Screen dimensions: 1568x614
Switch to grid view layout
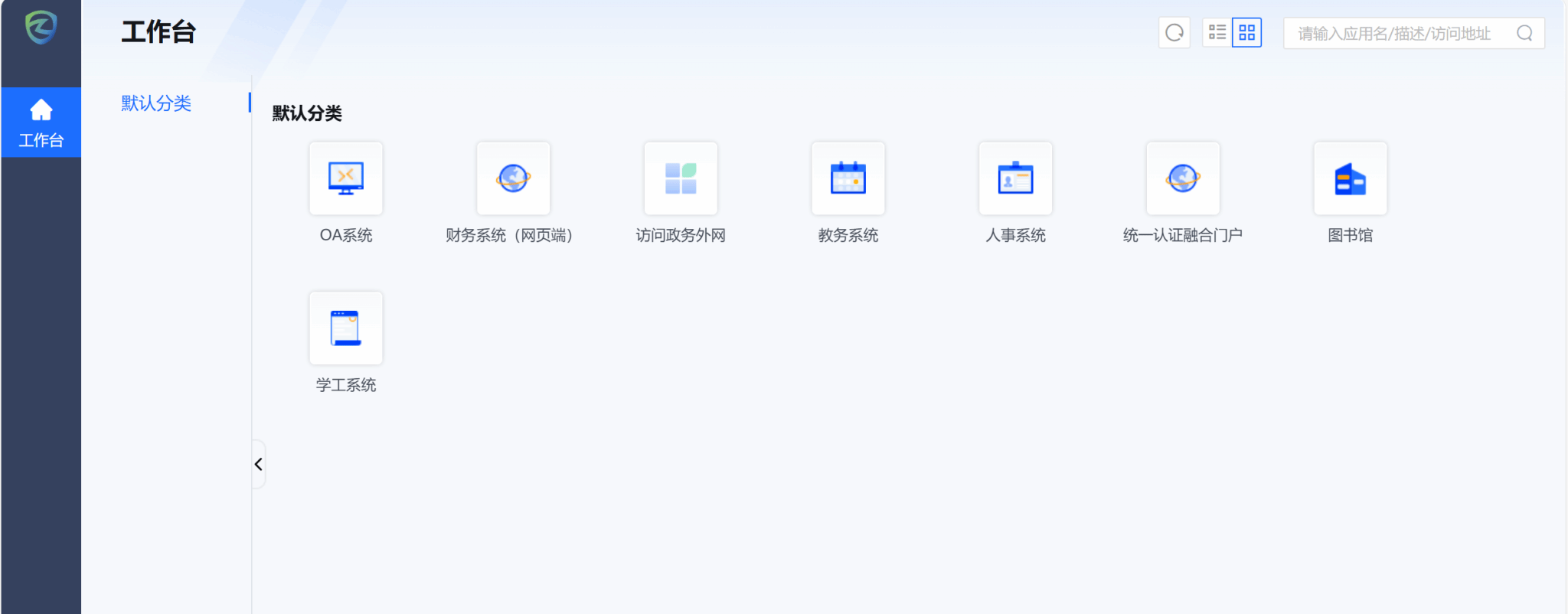tap(1246, 33)
